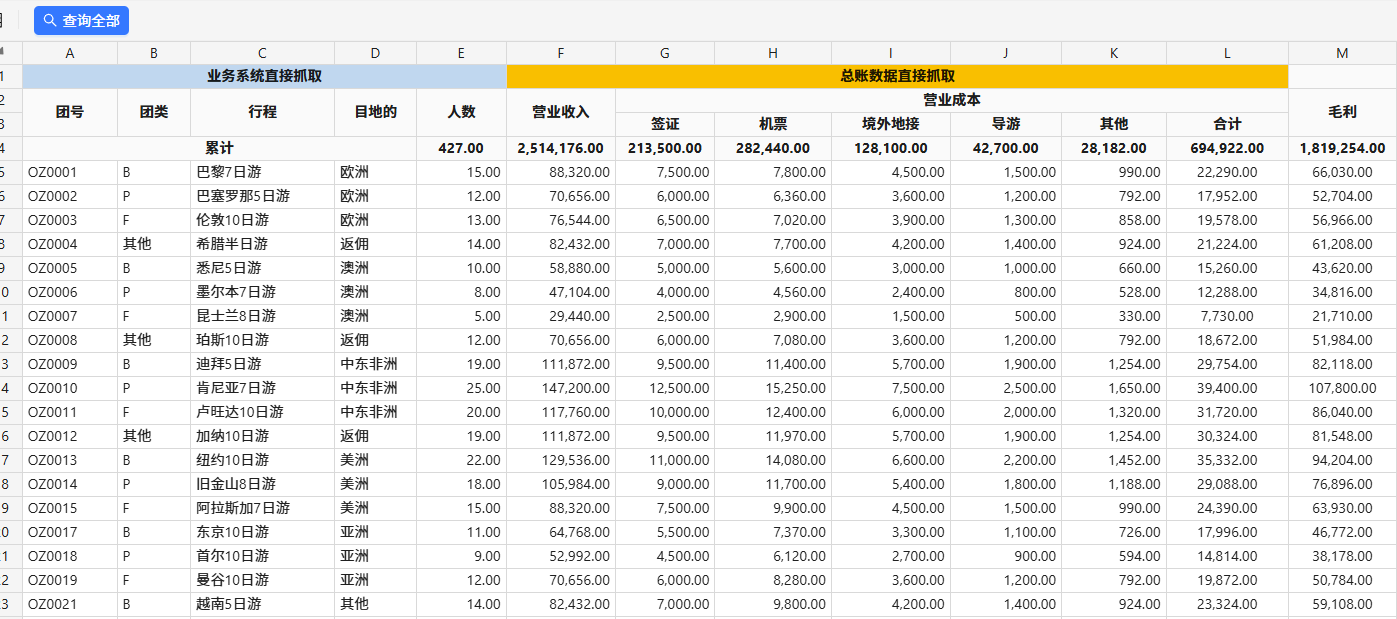Viewport: 1397px width, 619px height.
Task: Select the 合计 sub-header cell
Action: pos(1227,124)
